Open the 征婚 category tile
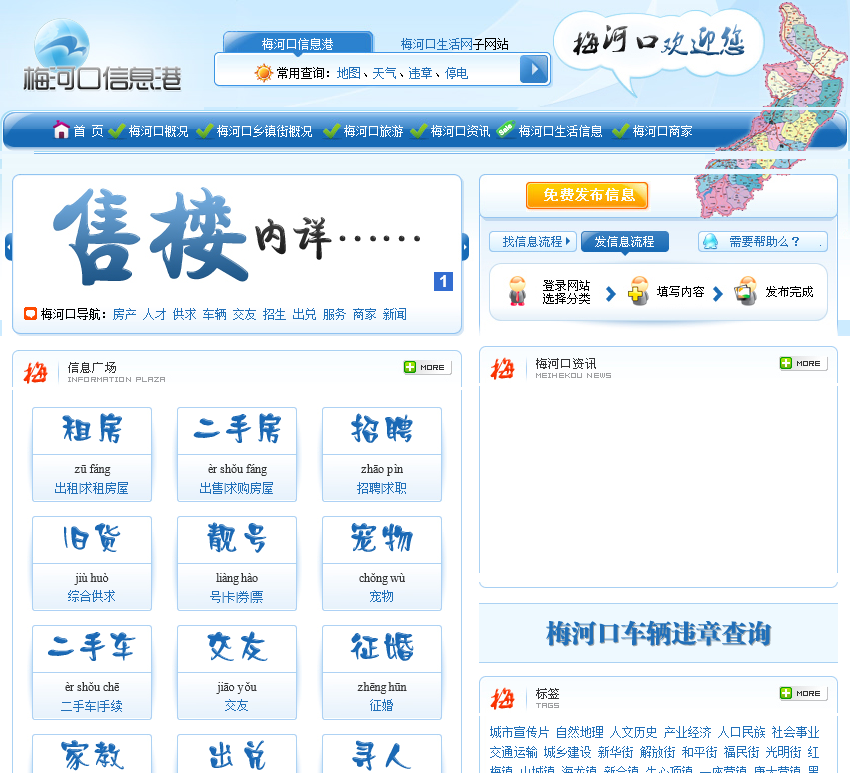 (382, 672)
